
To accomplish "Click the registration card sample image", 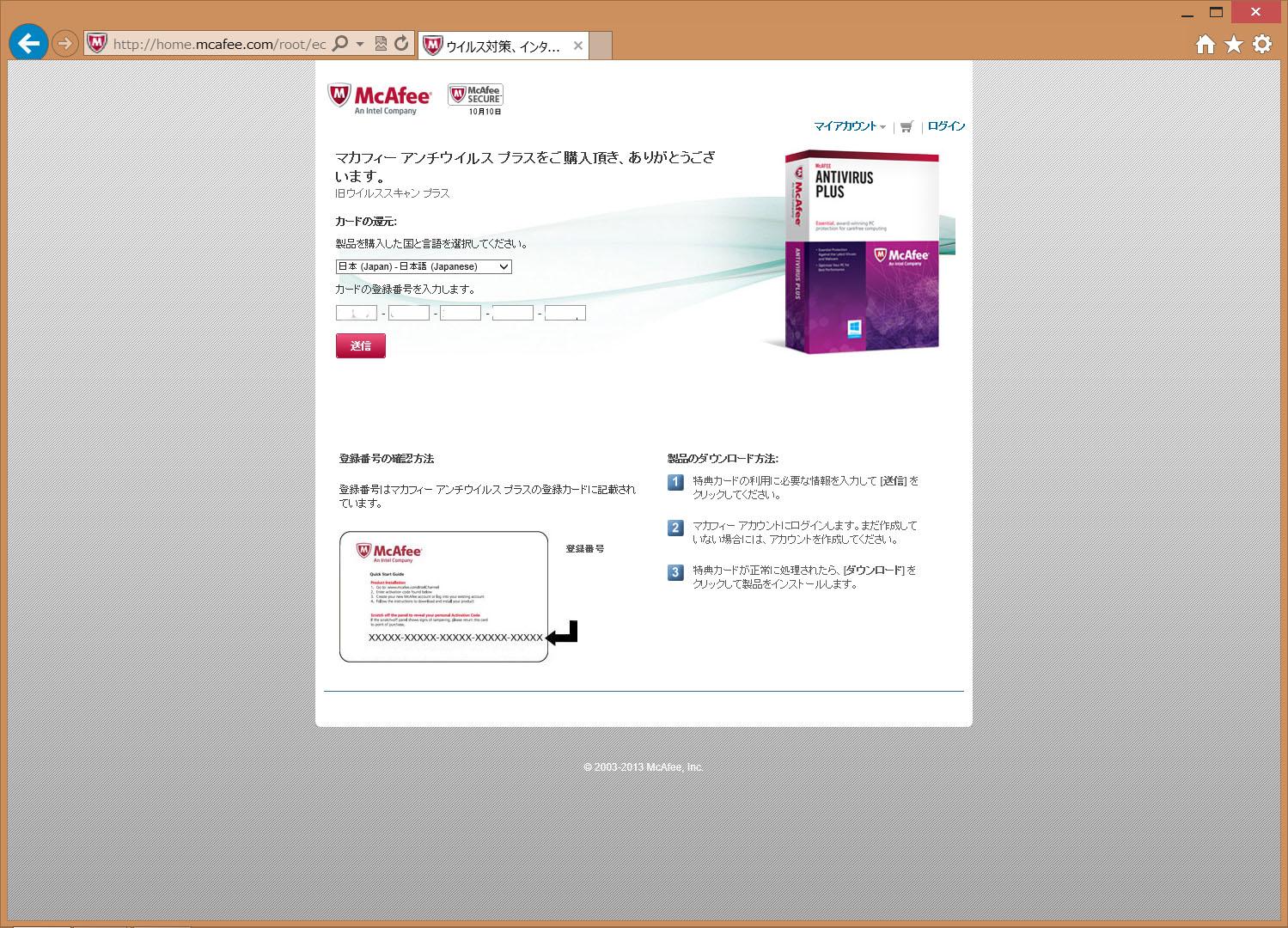I will 443,597.
